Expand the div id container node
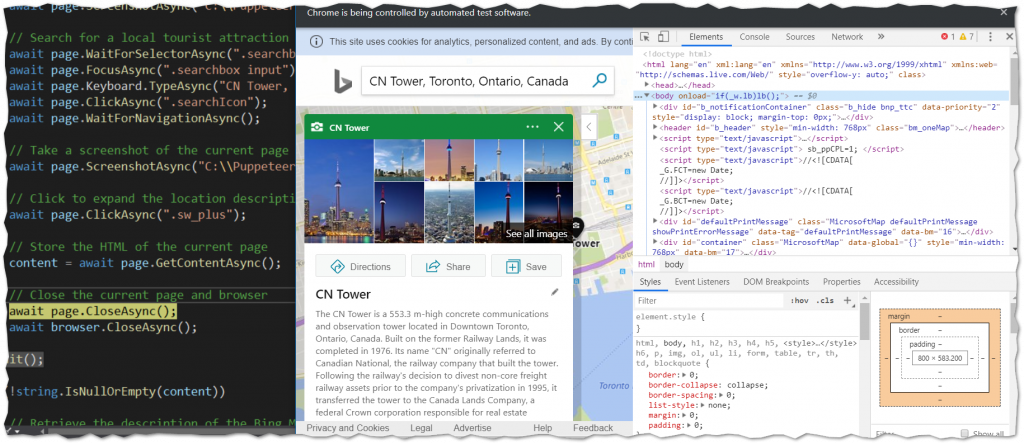Viewport: 1024px width, 444px height. pos(656,243)
